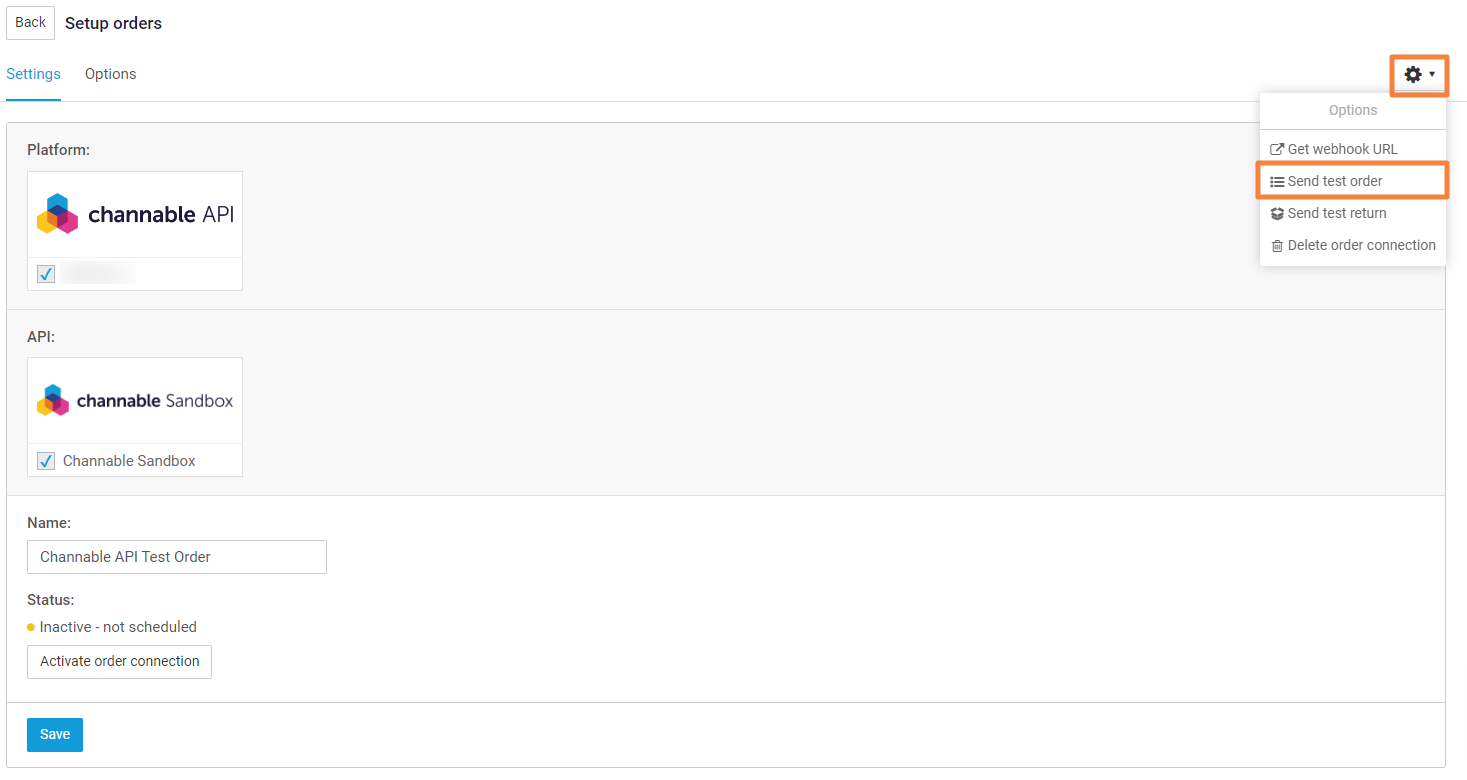Click the channable Sandbox logo
This screenshot has width=1467, height=780.
[x=134, y=400]
